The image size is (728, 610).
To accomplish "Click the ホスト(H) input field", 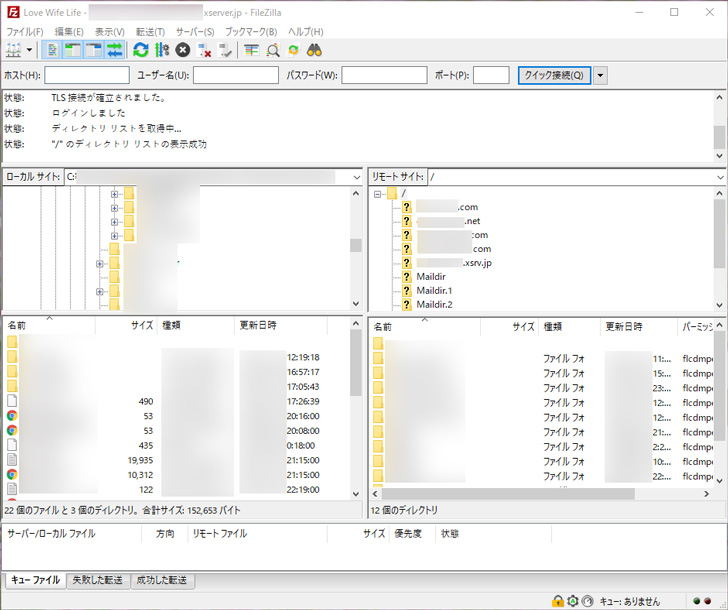I will 86,75.
